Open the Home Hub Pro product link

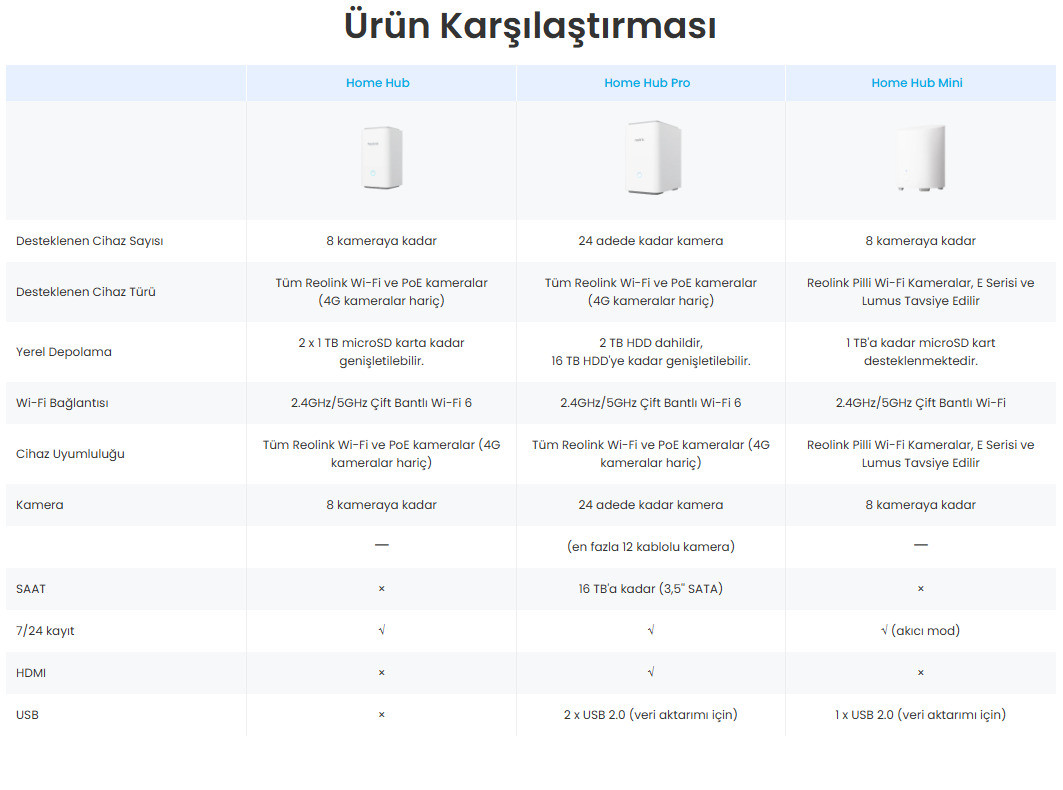point(647,83)
